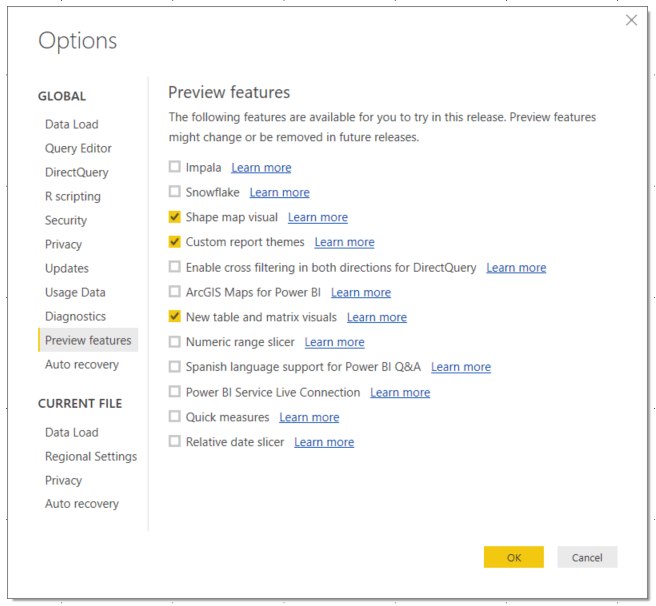Image resolution: width=656 pixels, height=606 pixels.
Task: Open R scripting settings
Action: point(73,196)
